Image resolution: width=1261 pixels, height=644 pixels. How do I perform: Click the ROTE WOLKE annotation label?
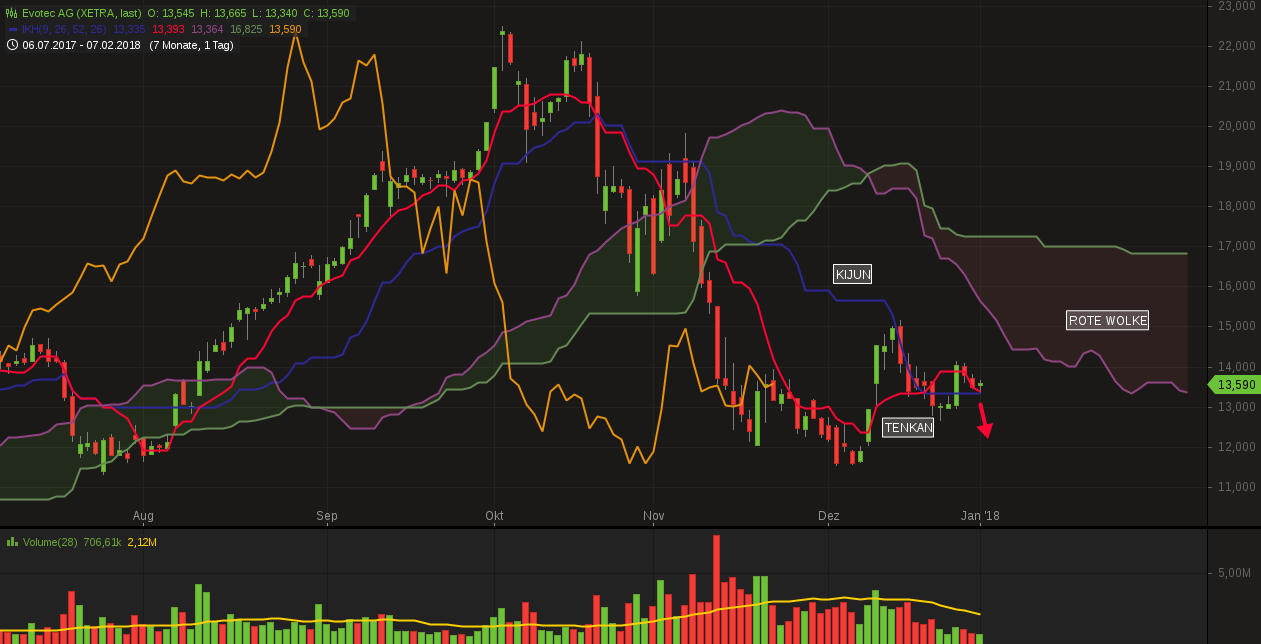(1108, 320)
